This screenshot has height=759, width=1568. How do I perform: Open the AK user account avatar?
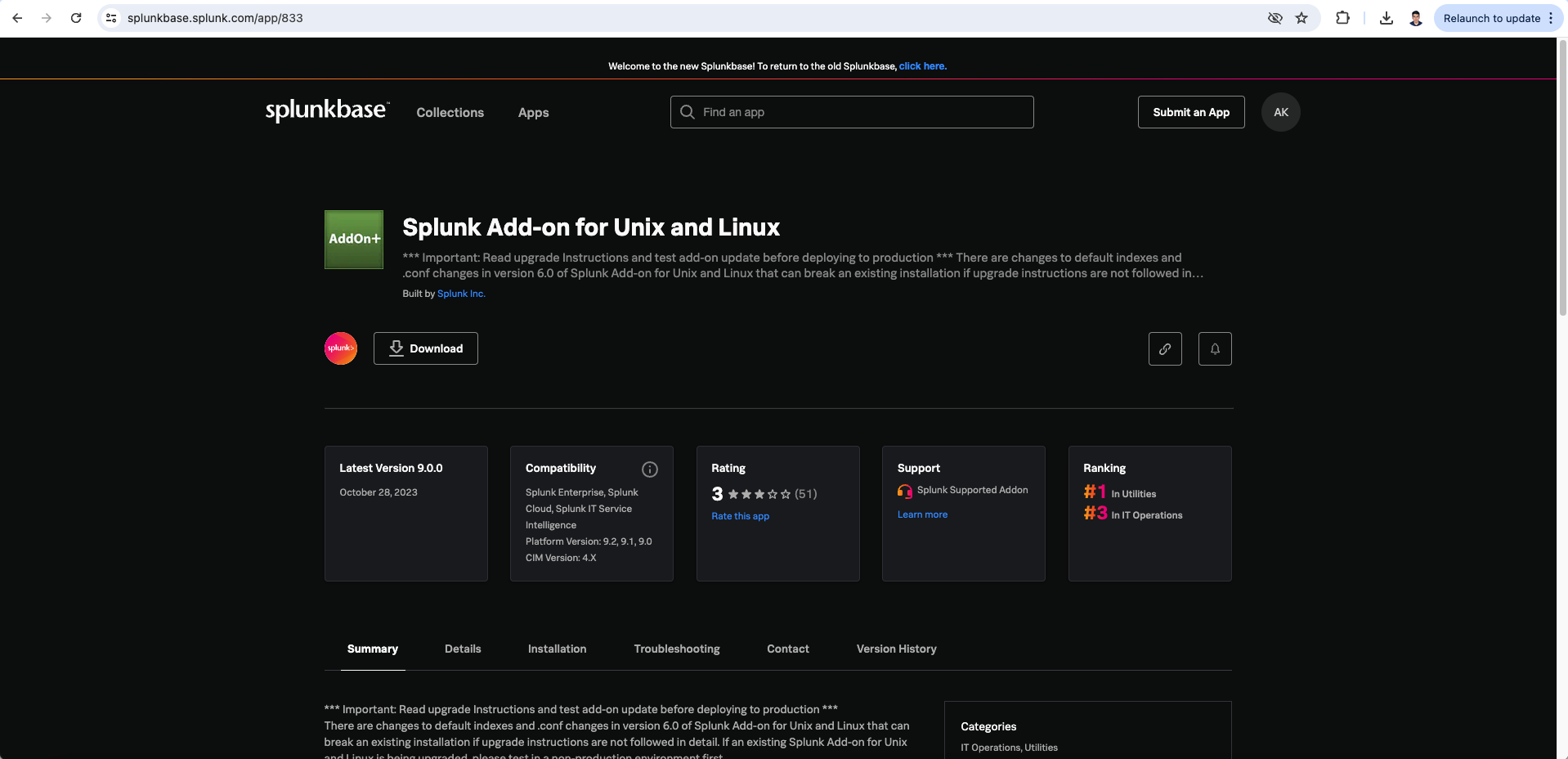click(1281, 112)
